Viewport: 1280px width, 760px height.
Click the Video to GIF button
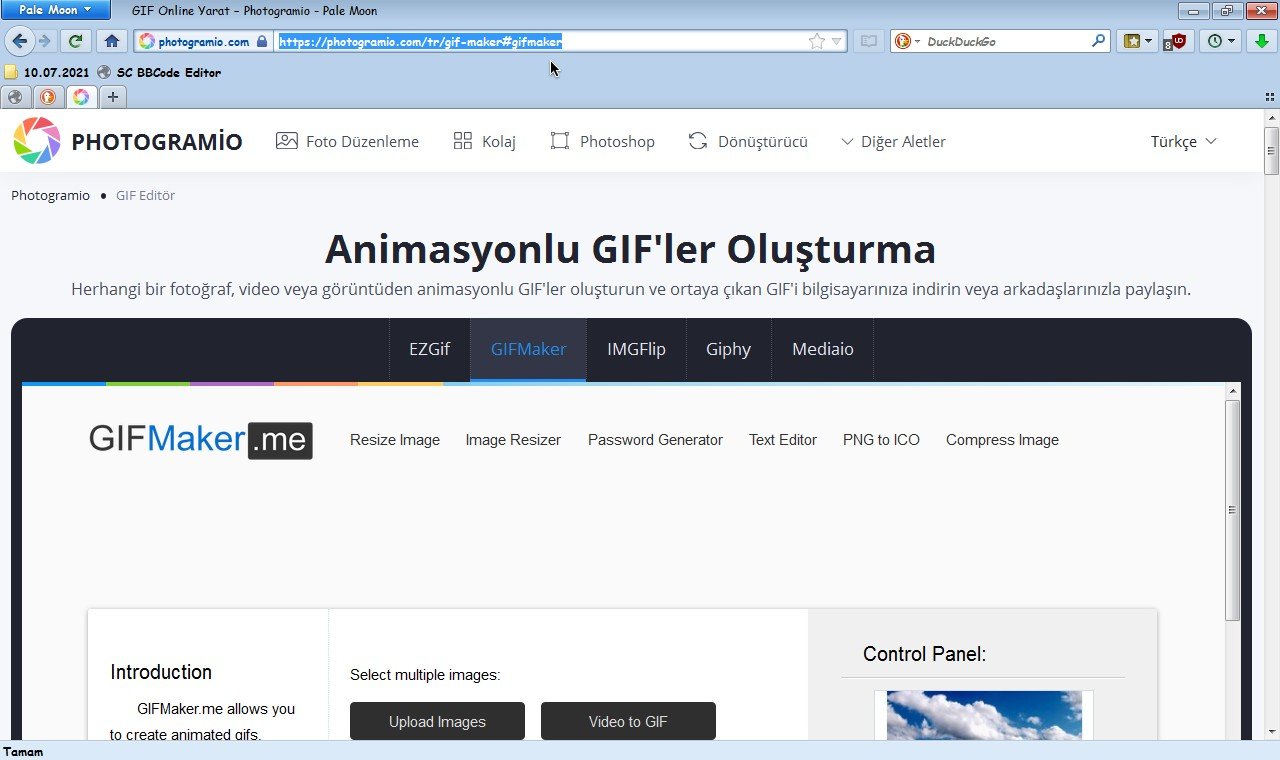[x=628, y=721]
